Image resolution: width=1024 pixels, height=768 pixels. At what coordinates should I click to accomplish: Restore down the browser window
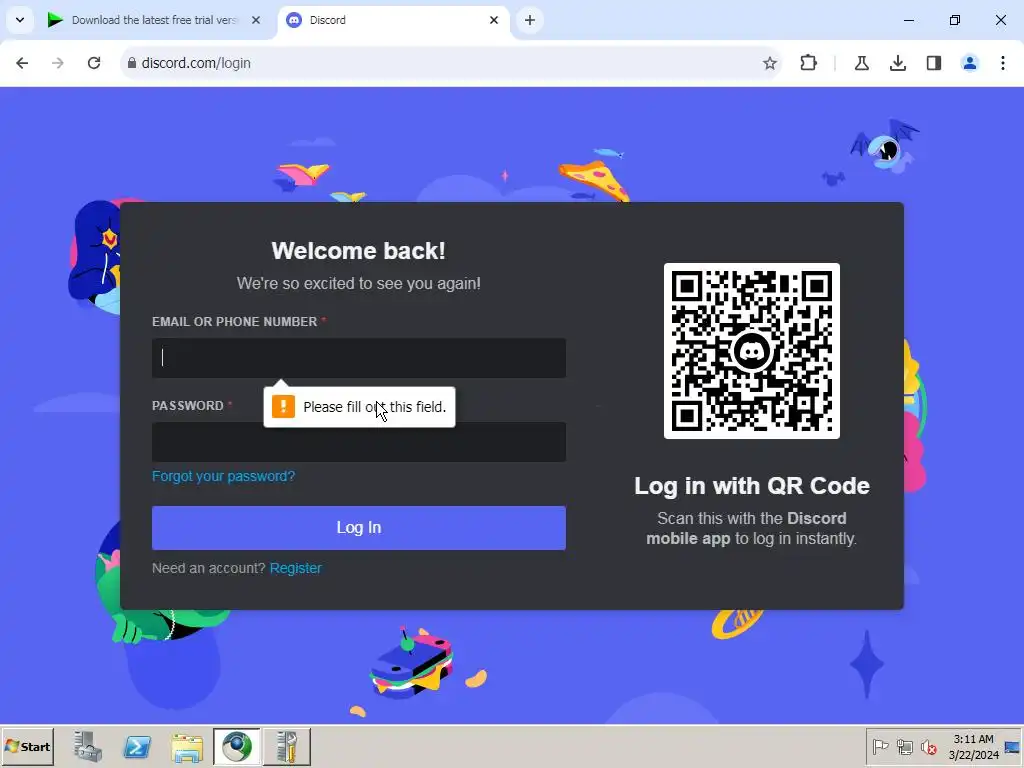pyautogui.click(x=955, y=20)
